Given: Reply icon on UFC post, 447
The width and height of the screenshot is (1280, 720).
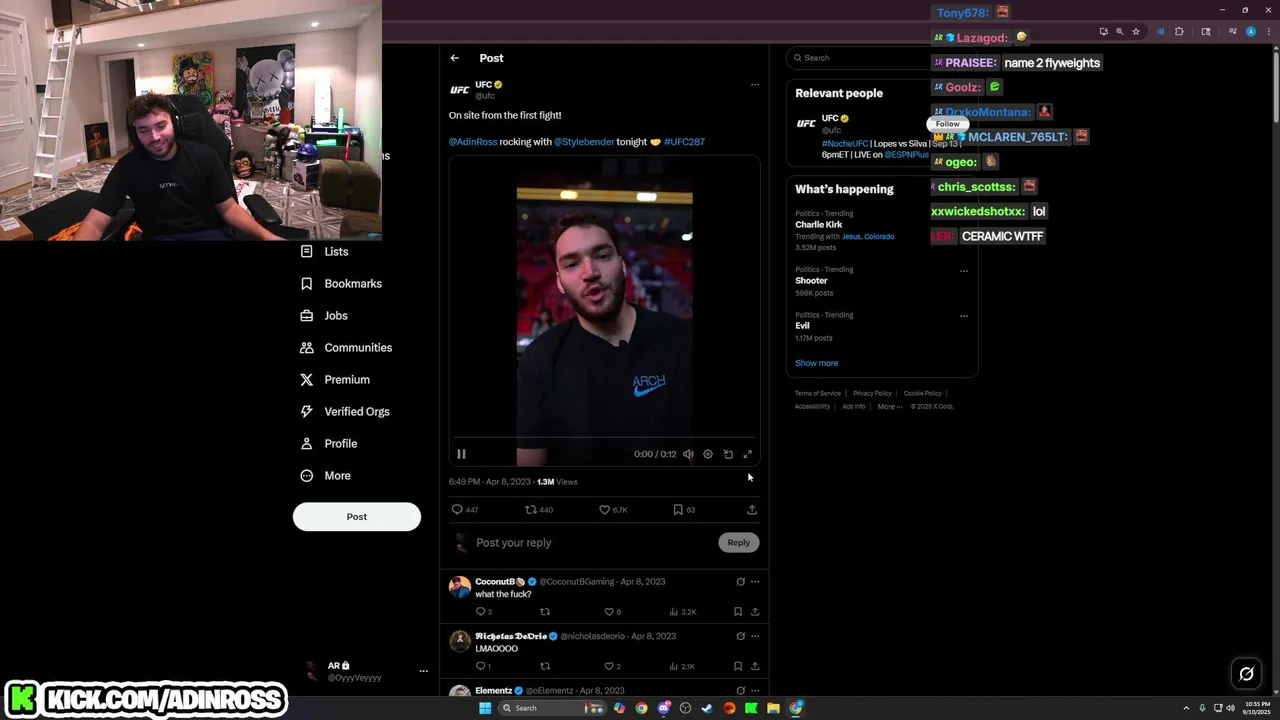Looking at the screenshot, I should (465, 510).
